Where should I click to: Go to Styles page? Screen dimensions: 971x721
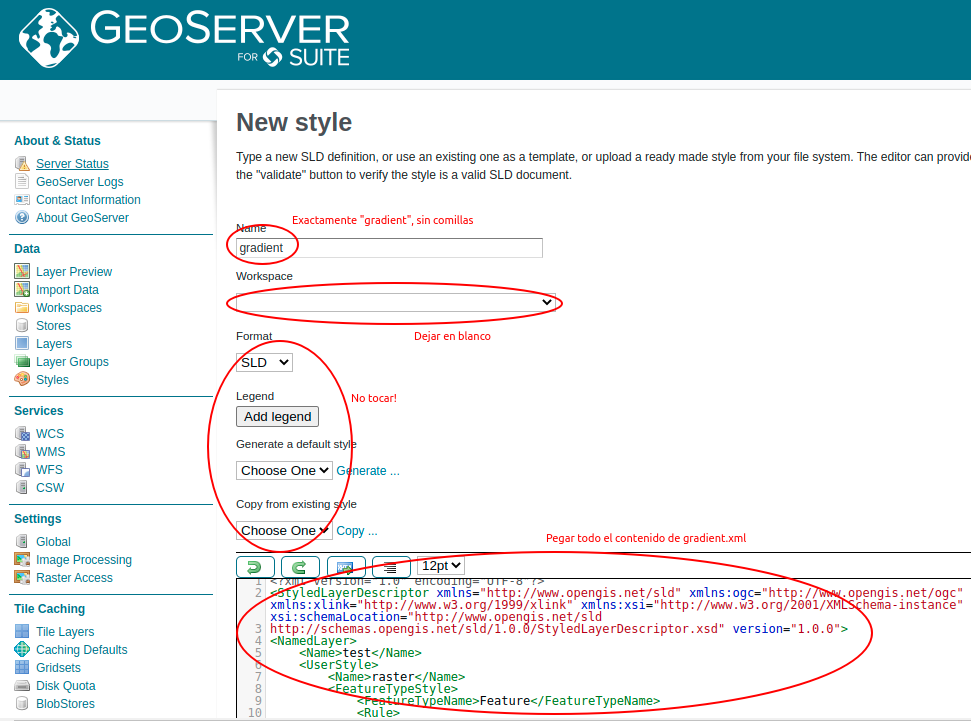click(x=52, y=379)
